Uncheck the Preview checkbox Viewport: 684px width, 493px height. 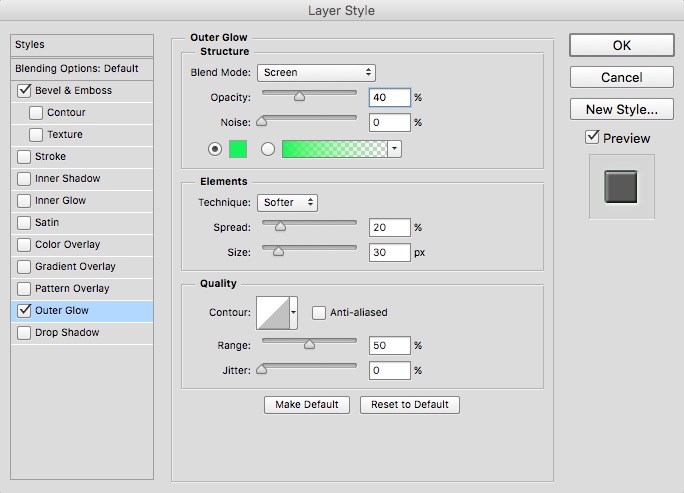(593, 138)
